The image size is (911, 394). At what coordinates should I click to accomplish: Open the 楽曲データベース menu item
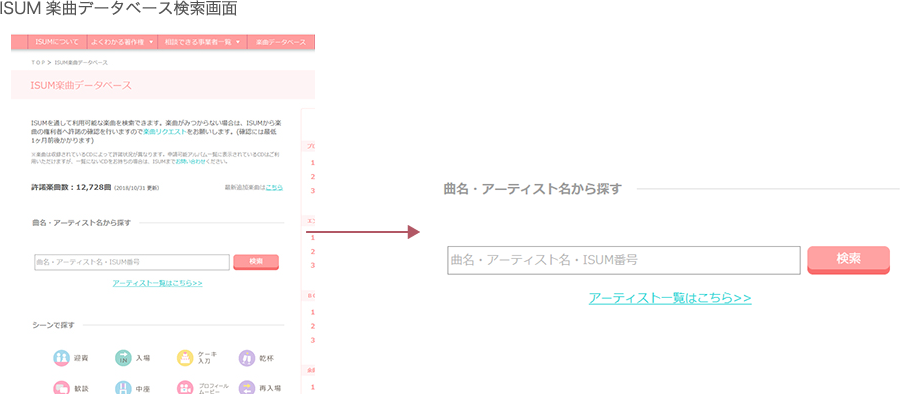coord(281,42)
